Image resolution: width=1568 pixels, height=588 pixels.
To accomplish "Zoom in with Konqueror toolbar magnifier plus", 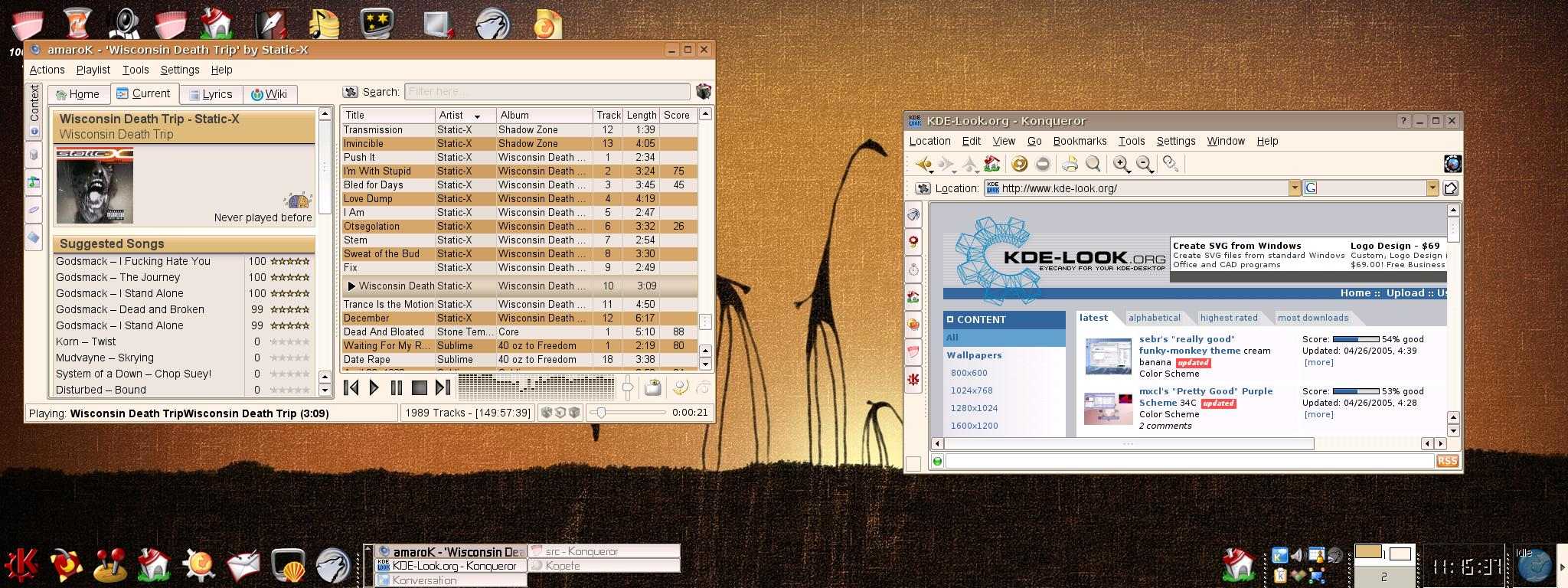I will 1121,164.
